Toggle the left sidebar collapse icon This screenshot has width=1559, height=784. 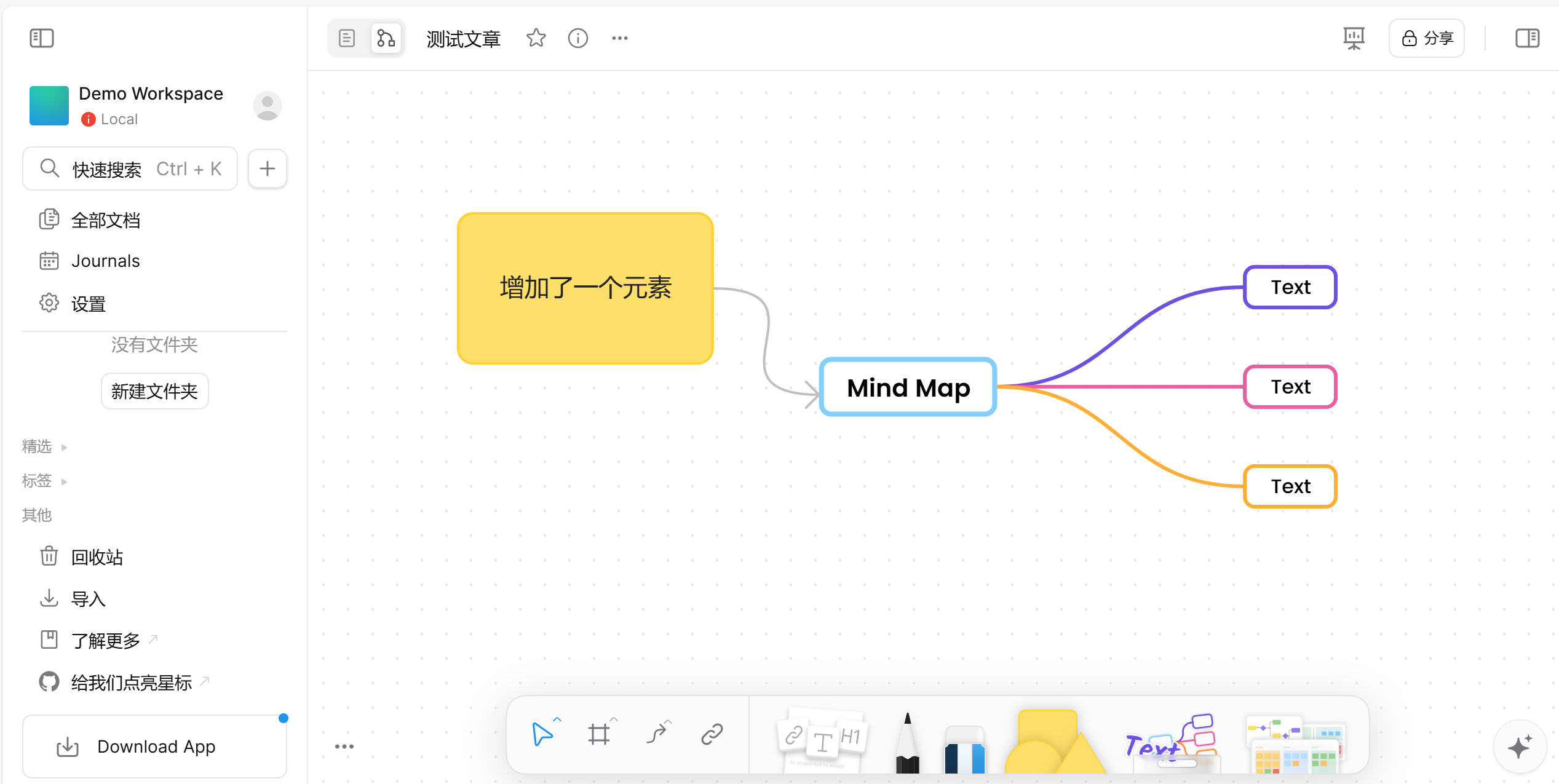point(42,38)
